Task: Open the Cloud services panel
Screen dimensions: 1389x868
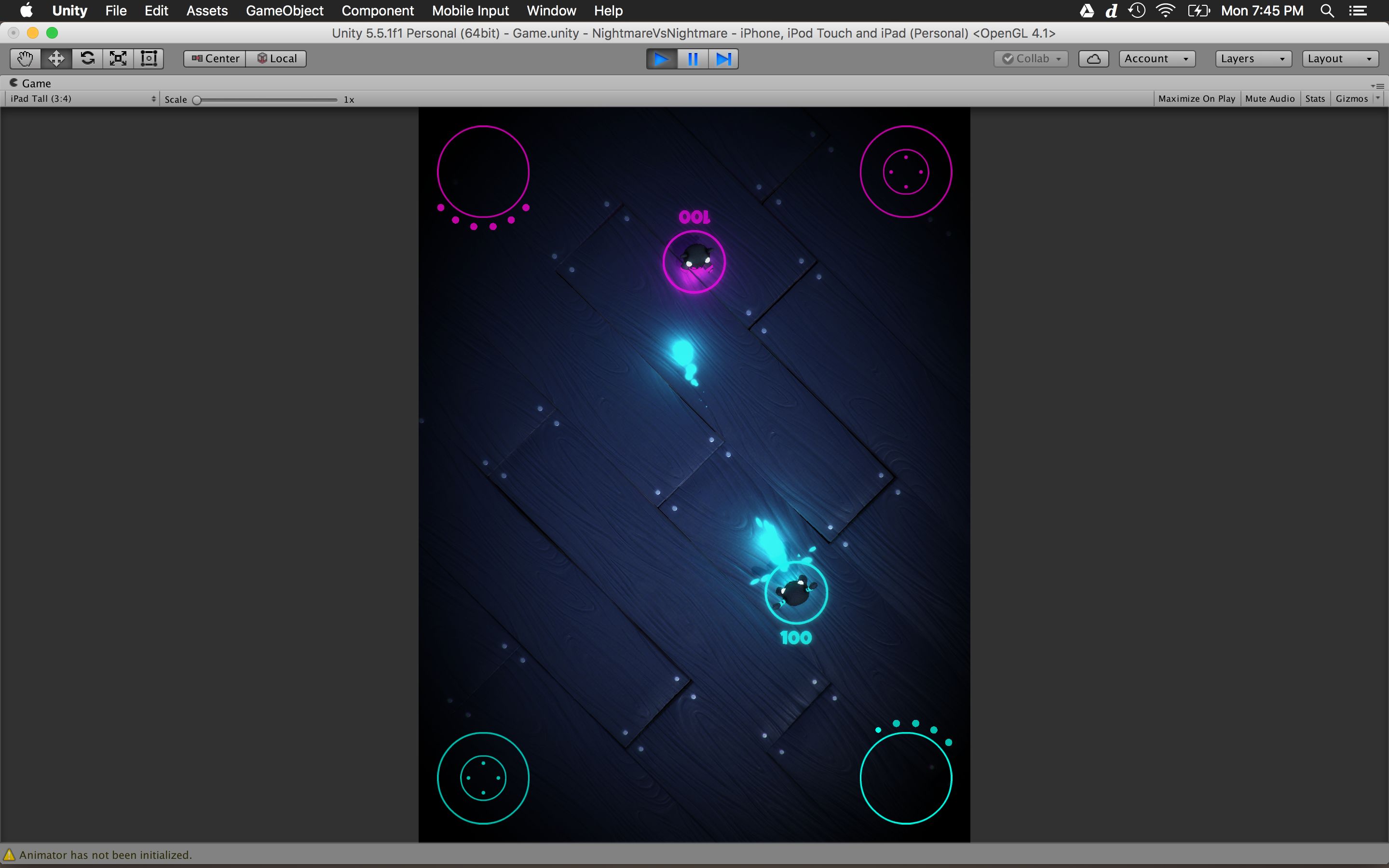Action: tap(1093, 58)
